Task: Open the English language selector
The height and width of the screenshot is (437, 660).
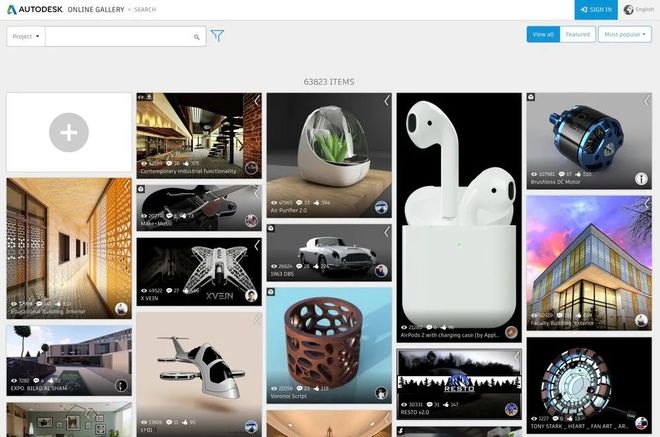Action: (x=640, y=10)
